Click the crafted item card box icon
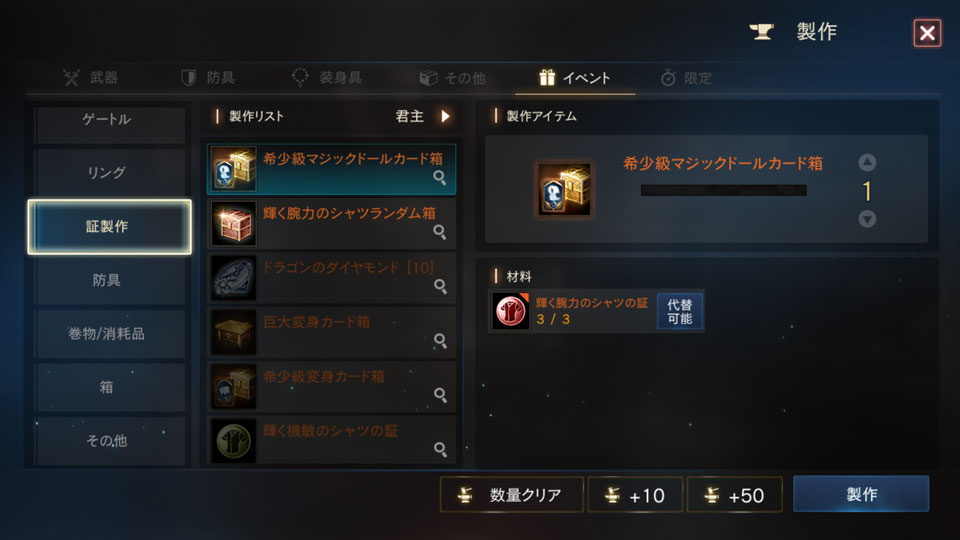This screenshot has width=960, height=540. [564, 189]
